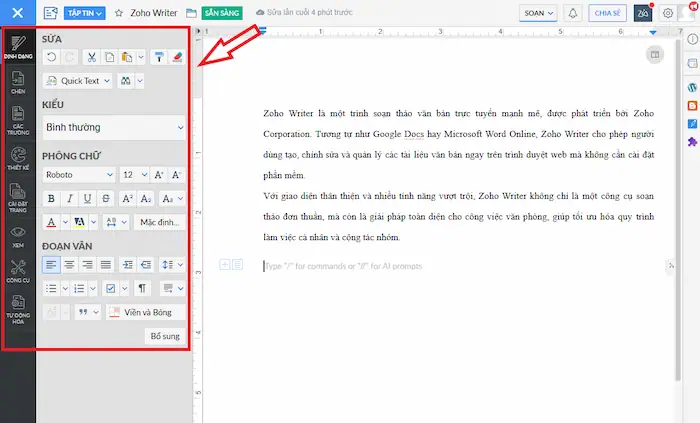The height and width of the screenshot is (423, 700).
Task: Click the Undo icon in the SỬA section
Action: click(52, 57)
